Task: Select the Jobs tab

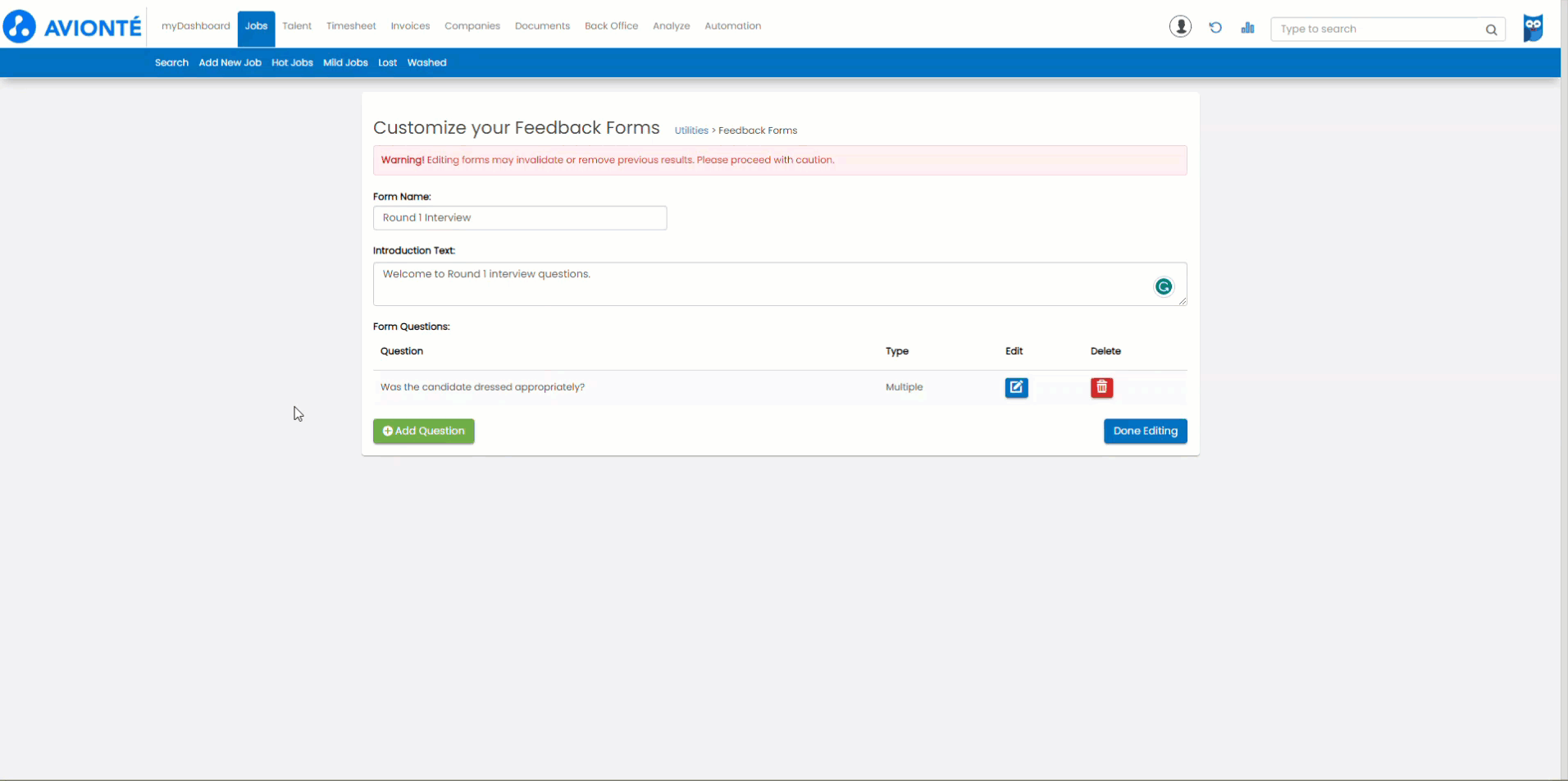Action: click(x=256, y=27)
